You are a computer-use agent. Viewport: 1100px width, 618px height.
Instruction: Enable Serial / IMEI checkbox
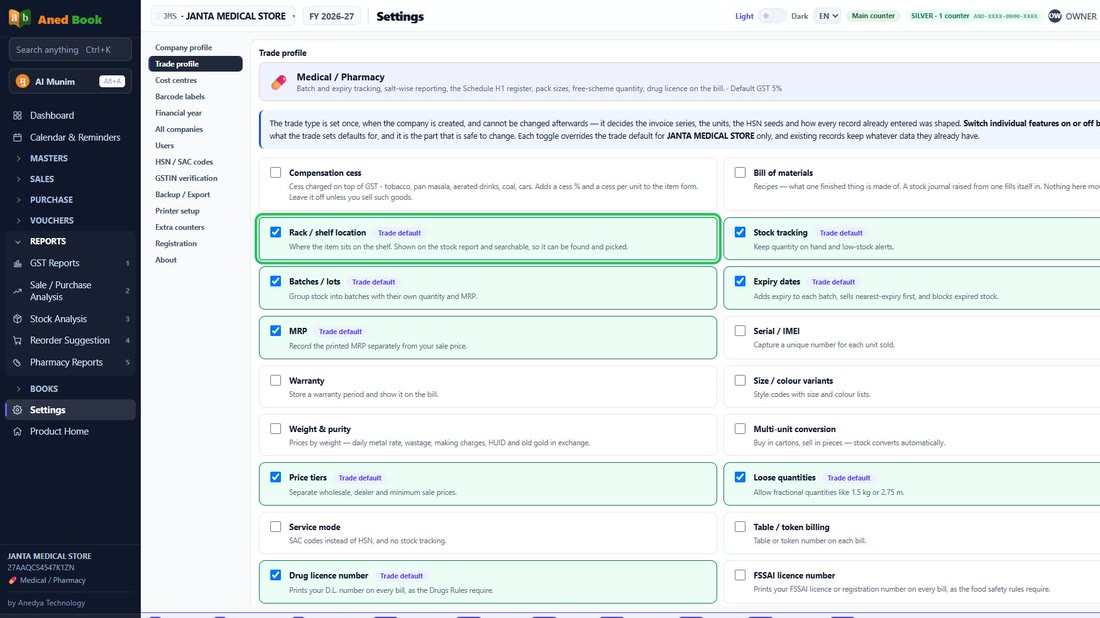pyautogui.click(x=740, y=331)
